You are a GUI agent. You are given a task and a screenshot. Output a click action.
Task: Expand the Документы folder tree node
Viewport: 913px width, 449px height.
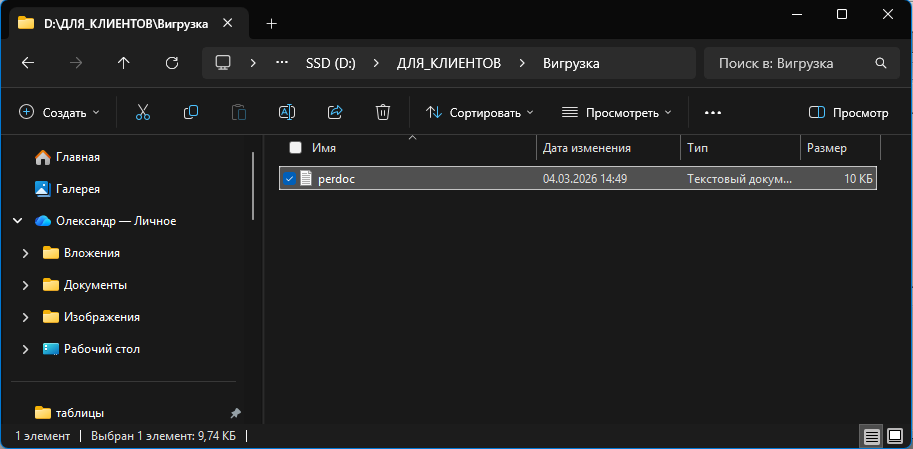tap(25, 285)
